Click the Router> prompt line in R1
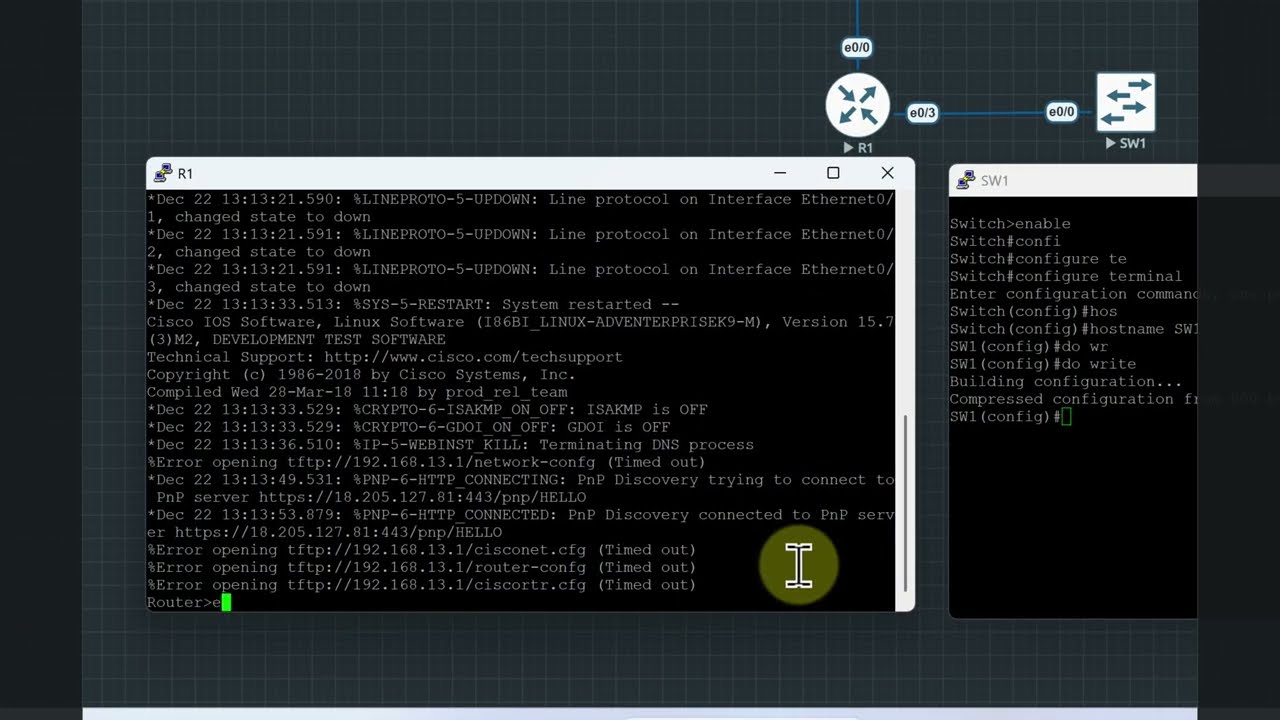This screenshot has width=1280, height=720. [189, 602]
